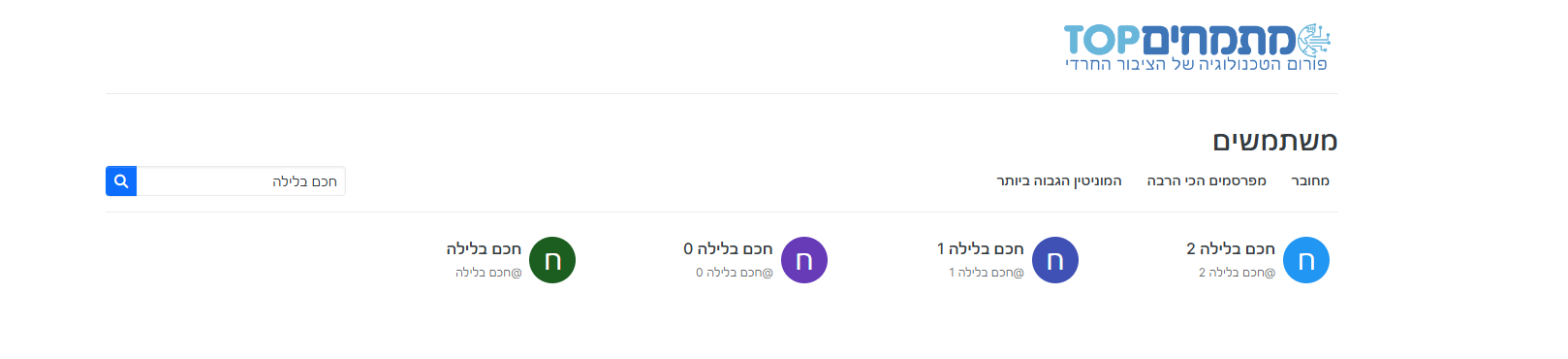Open the light blue avatar of חכם בלילה 2
The height and width of the screenshot is (359, 1568).
point(1306,260)
